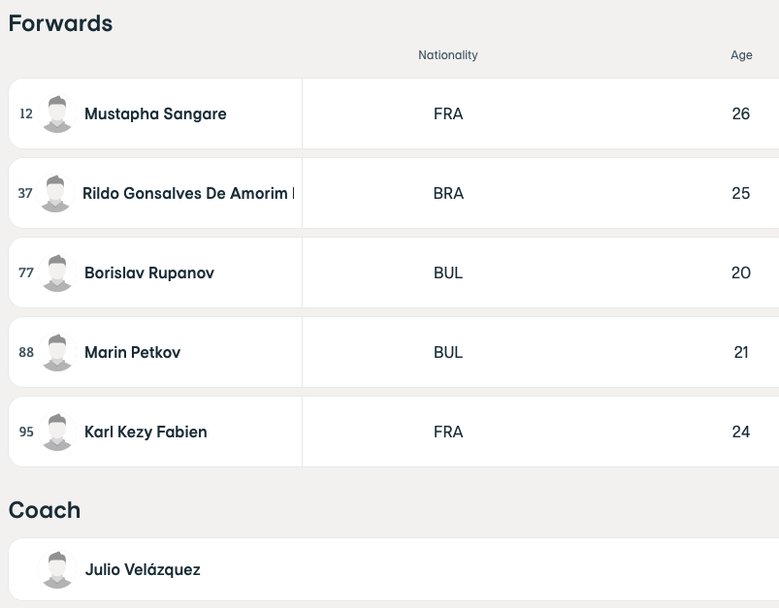Click coach Julio Velázquez's avatar icon
The width and height of the screenshot is (779, 608).
point(57,569)
